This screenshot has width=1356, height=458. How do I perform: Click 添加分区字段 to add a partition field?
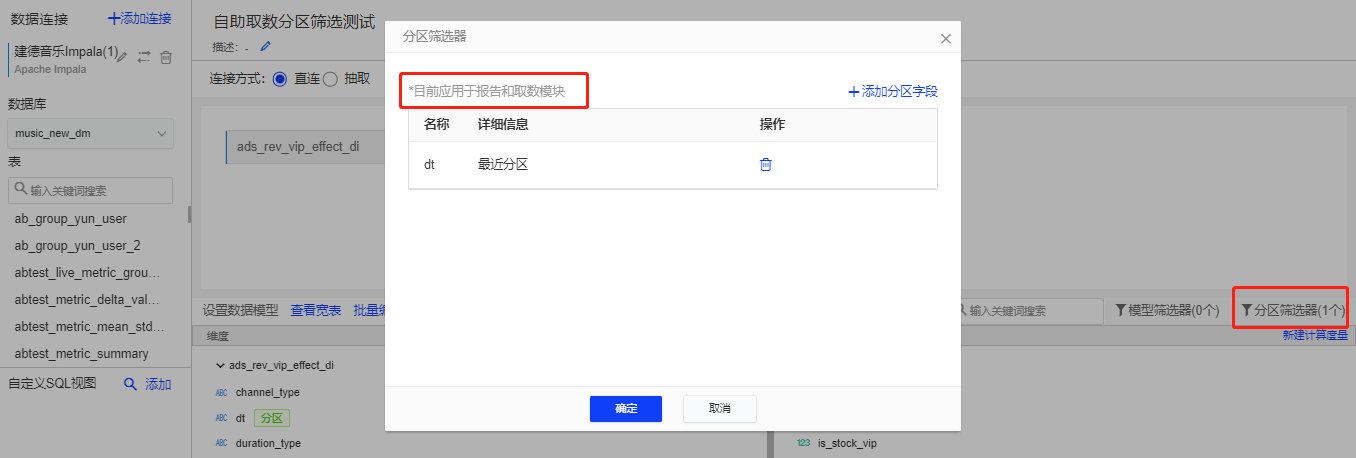click(x=893, y=91)
